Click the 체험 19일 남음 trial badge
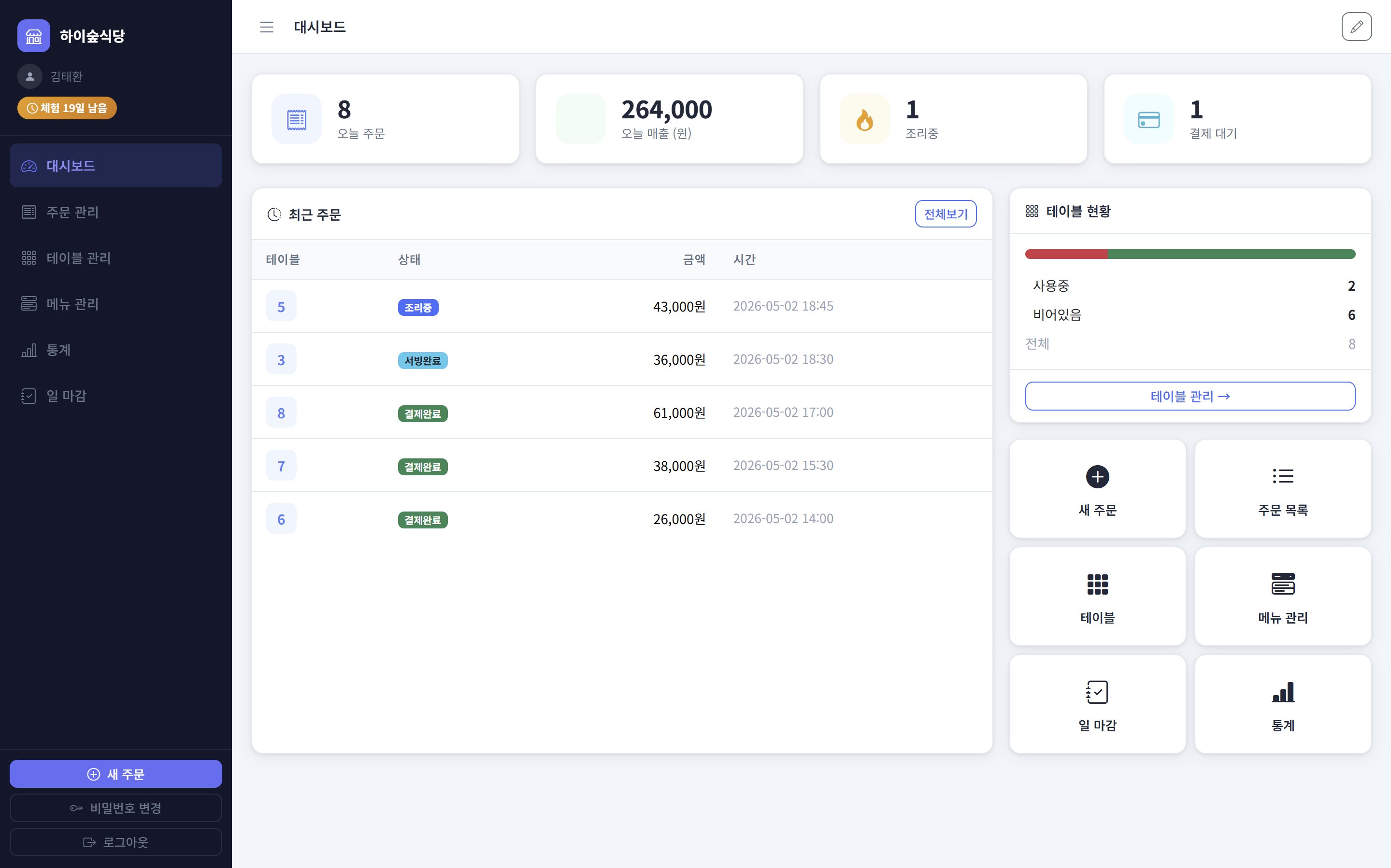Viewport: 1391px width, 868px height. pyautogui.click(x=67, y=108)
